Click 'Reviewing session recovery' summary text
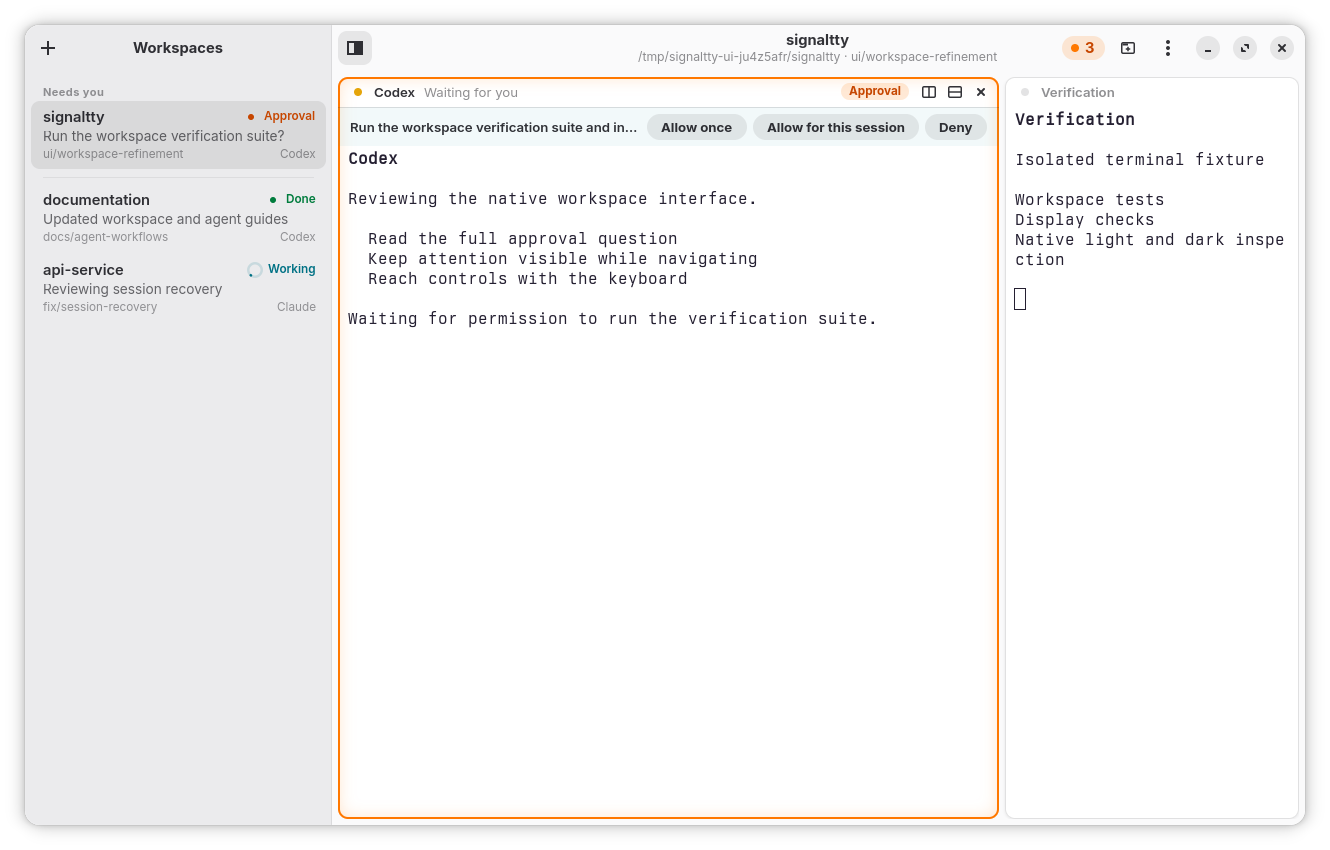 (x=133, y=289)
